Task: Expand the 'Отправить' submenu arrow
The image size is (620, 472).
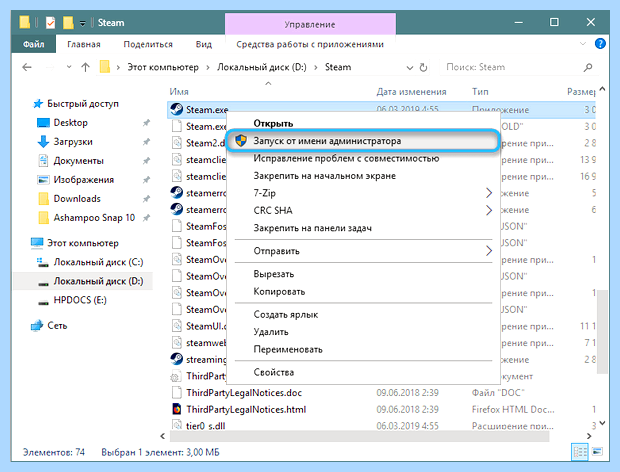Action: [x=489, y=251]
